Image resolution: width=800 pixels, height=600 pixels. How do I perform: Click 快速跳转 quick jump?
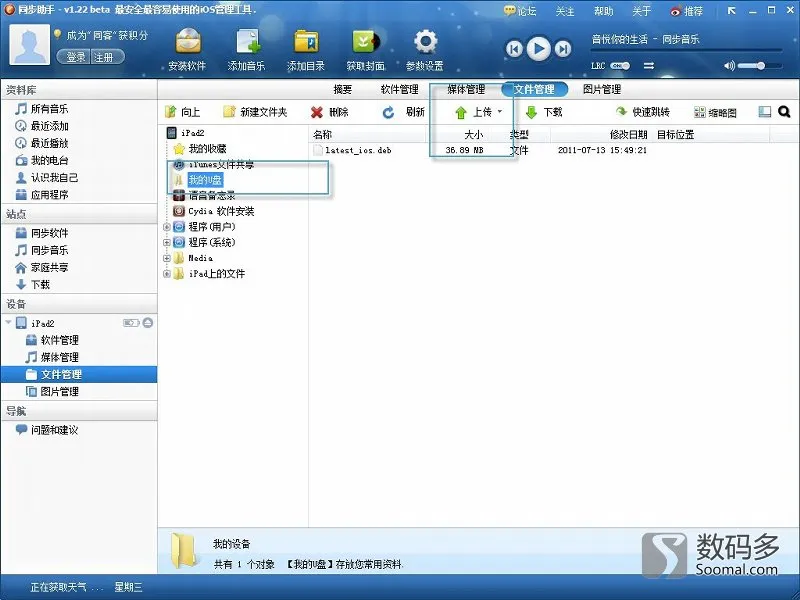[x=642, y=112]
